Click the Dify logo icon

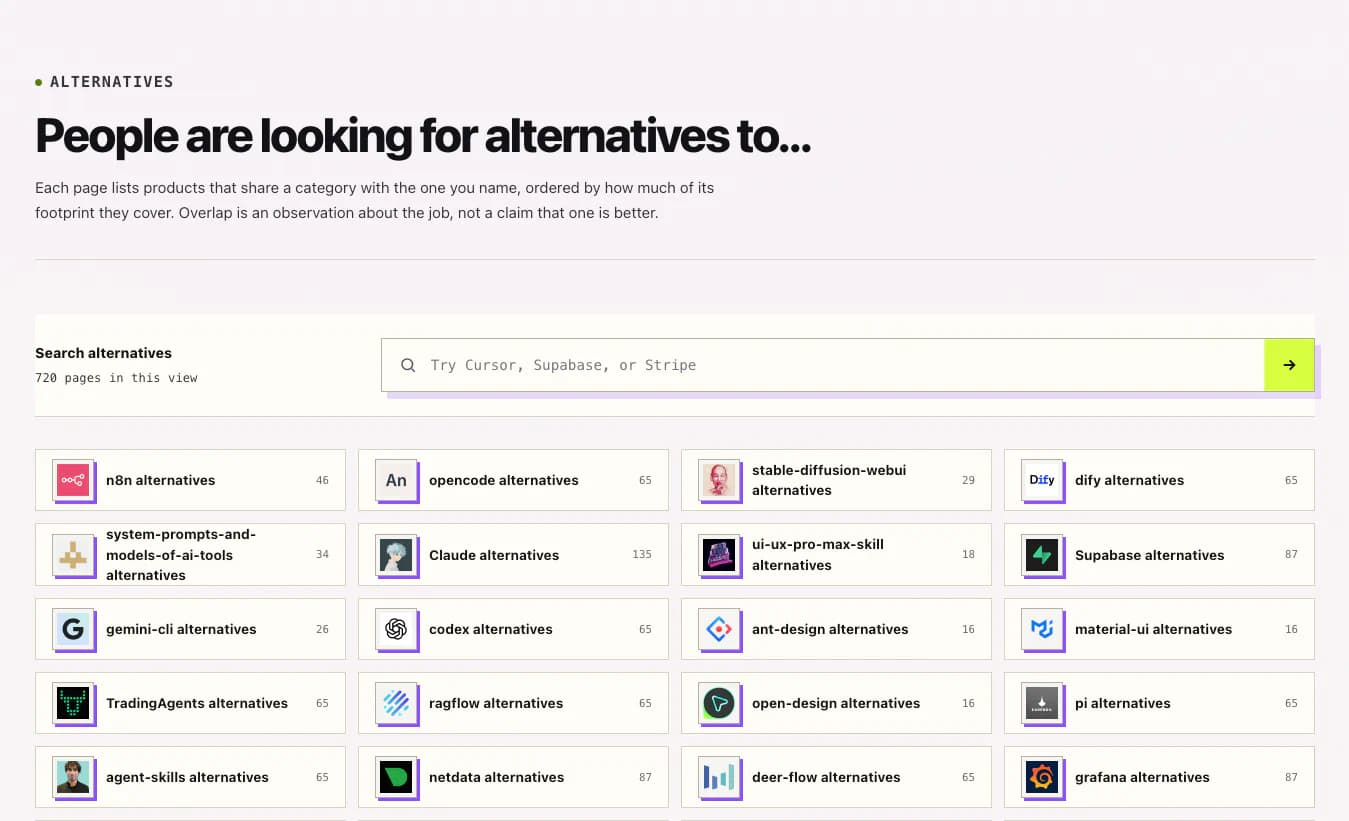[x=1042, y=480]
